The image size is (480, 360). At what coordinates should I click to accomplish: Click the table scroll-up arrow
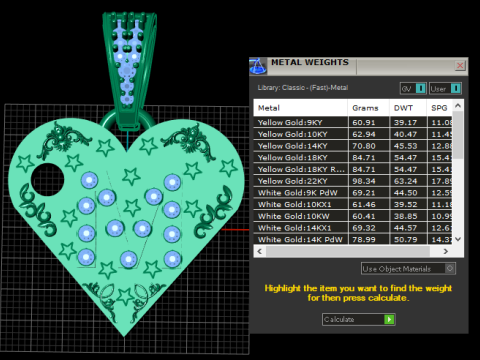tap(458, 105)
